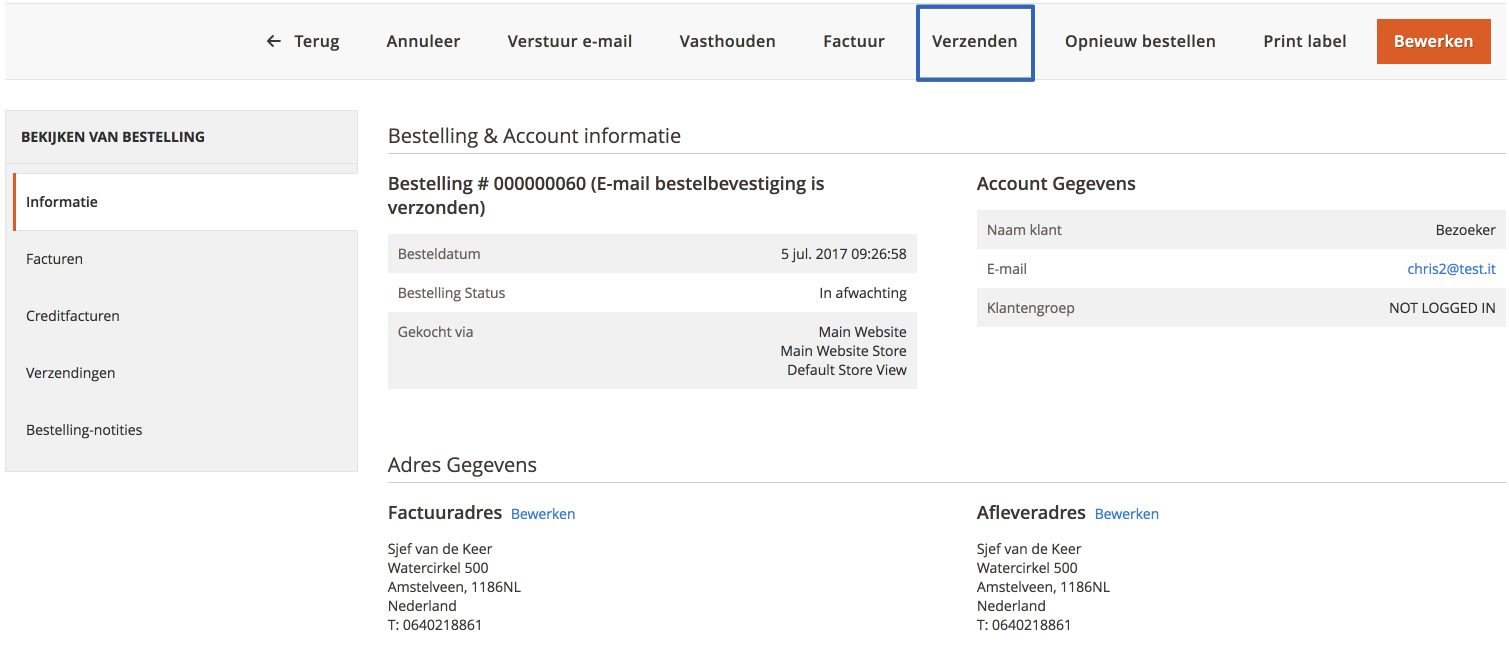Open the customer email chris2@test.it
Viewport: 1509px width, 646px height.
[x=1451, y=268]
